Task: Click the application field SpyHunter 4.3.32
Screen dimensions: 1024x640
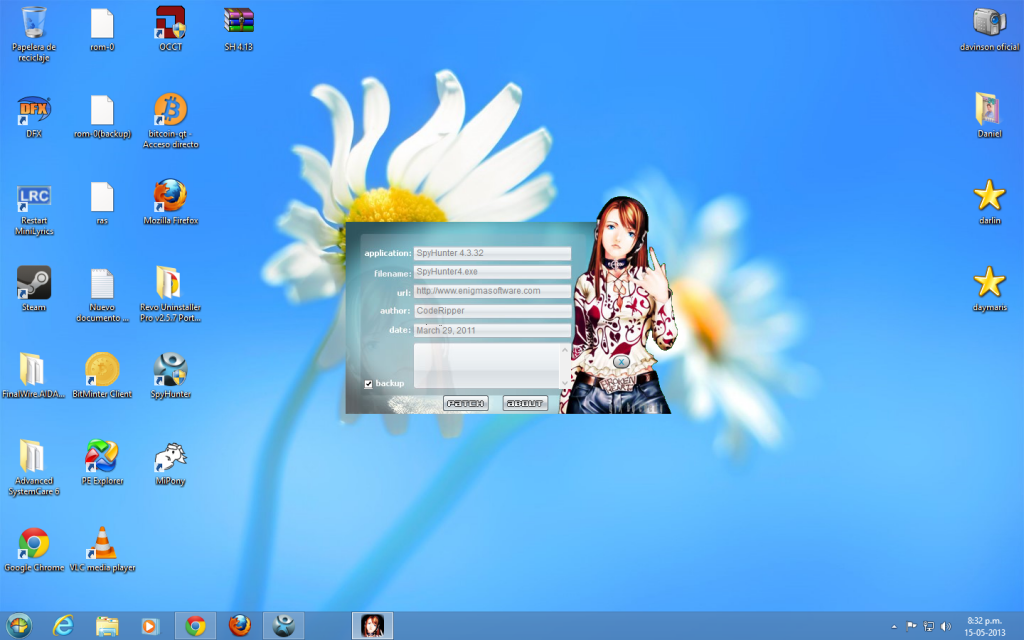Action: coord(492,253)
